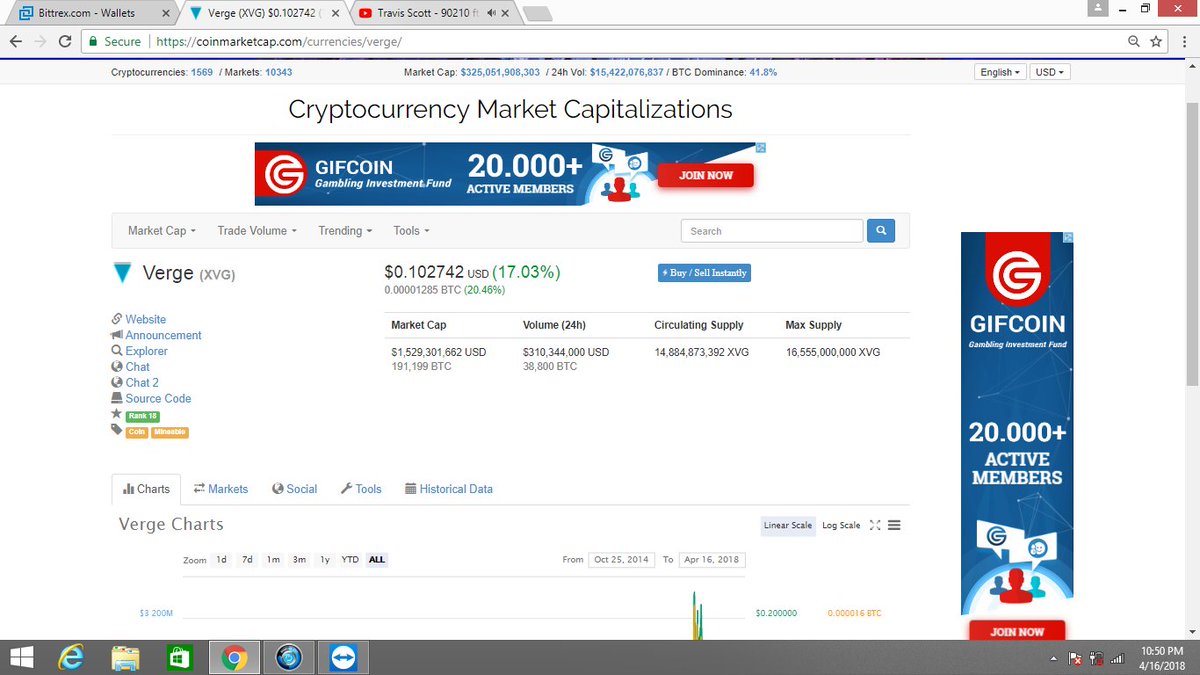Screen dimensions: 1200x675
Task: Switch to the Markets tab
Action: coord(220,489)
